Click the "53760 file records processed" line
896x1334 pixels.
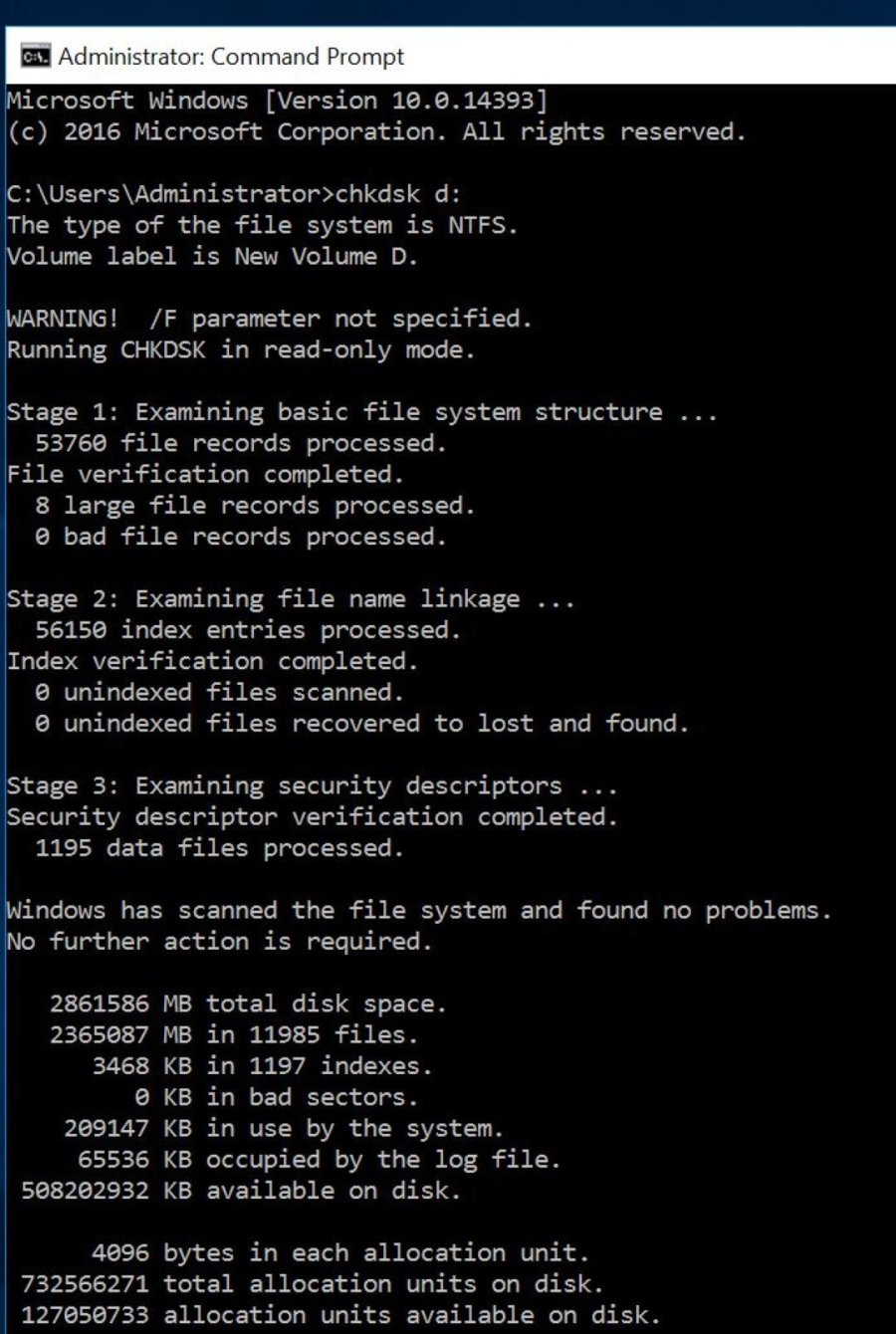click(x=240, y=443)
